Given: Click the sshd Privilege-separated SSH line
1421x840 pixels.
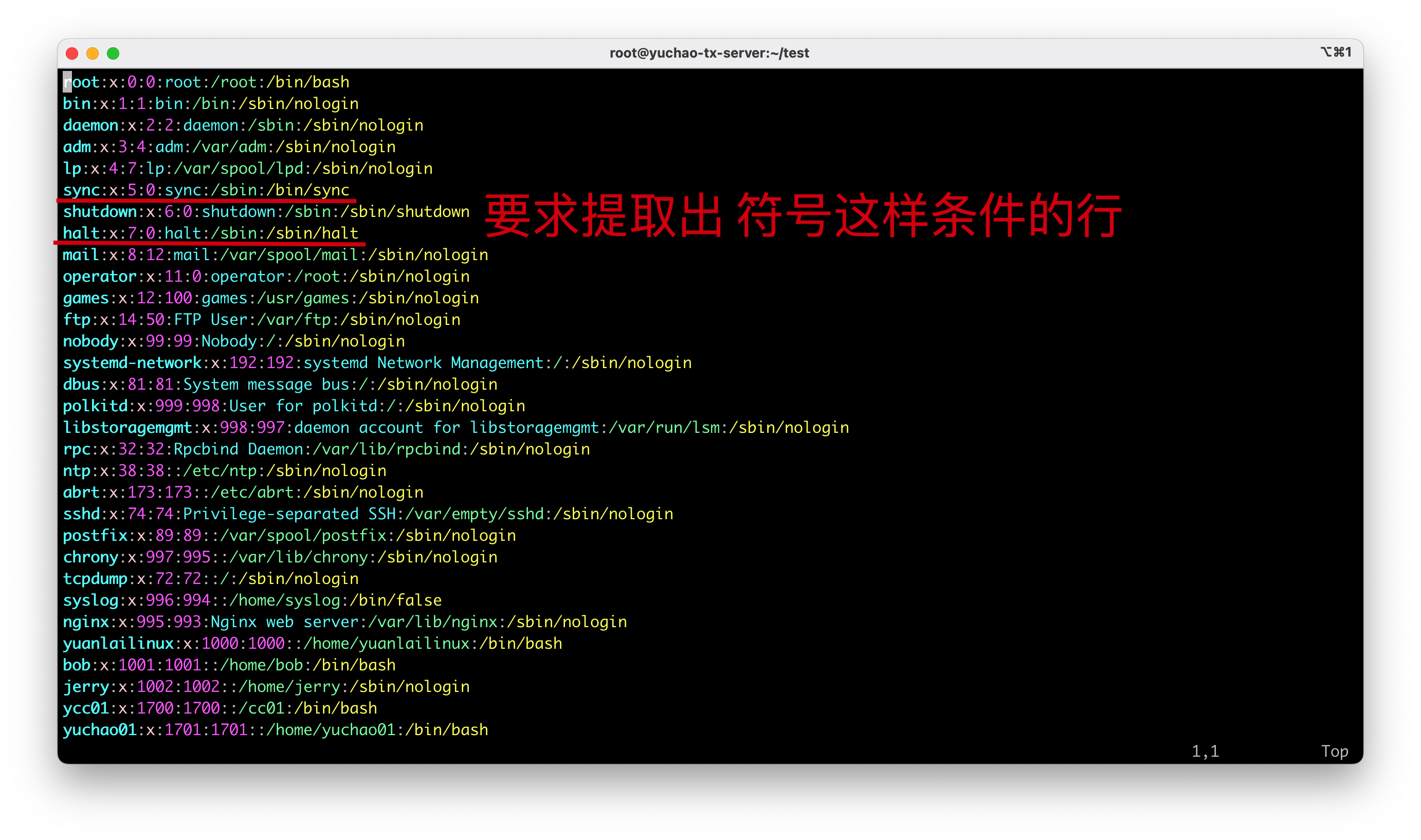Looking at the screenshot, I should pyautogui.click(x=368, y=514).
